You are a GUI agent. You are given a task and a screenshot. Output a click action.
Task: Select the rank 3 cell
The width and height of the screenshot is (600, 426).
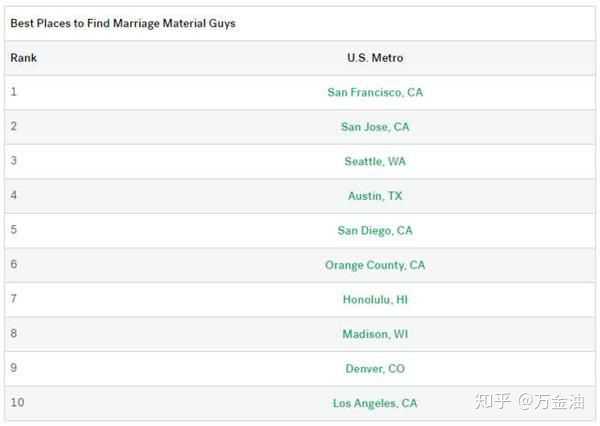click(x=14, y=161)
